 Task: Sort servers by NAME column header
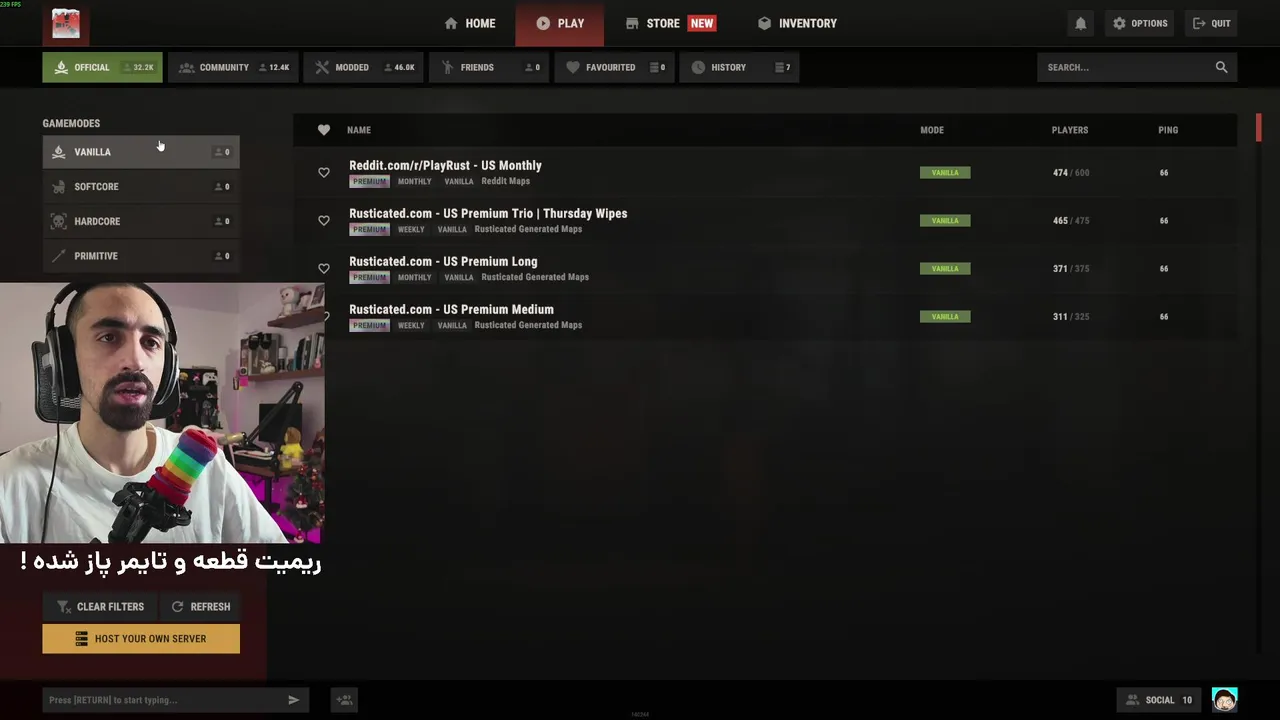[x=359, y=130]
